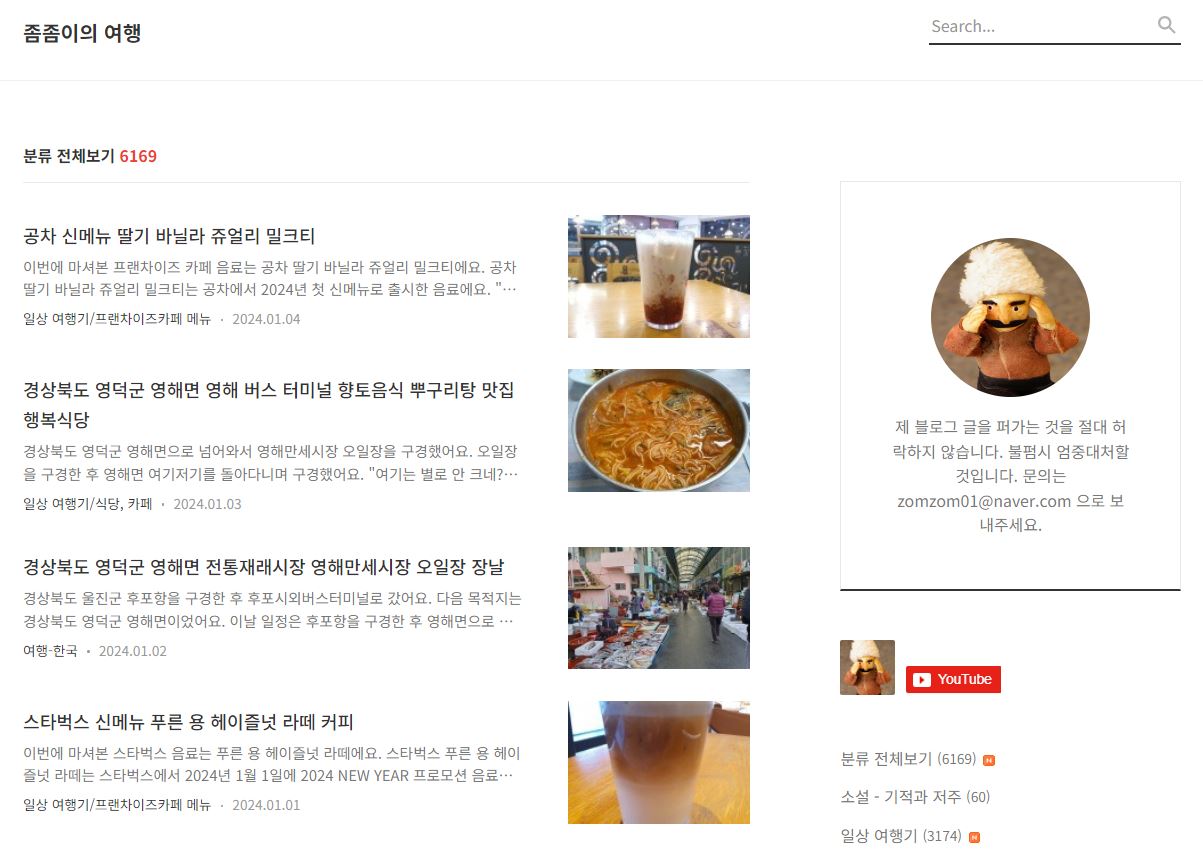Click the Starbucks latte cup thumbnail
This screenshot has width=1203, height=855.
pyautogui.click(x=659, y=762)
